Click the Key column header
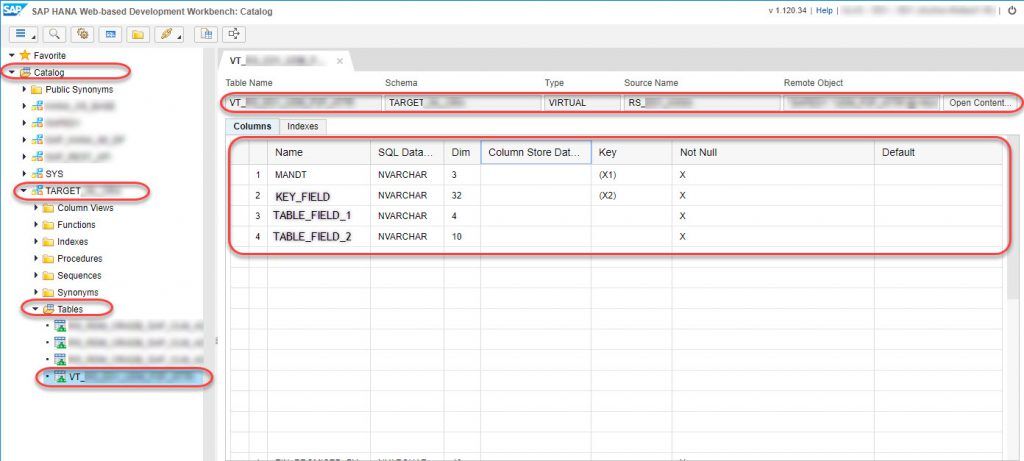This screenshot has height=461, width=1024. [632, 152]
